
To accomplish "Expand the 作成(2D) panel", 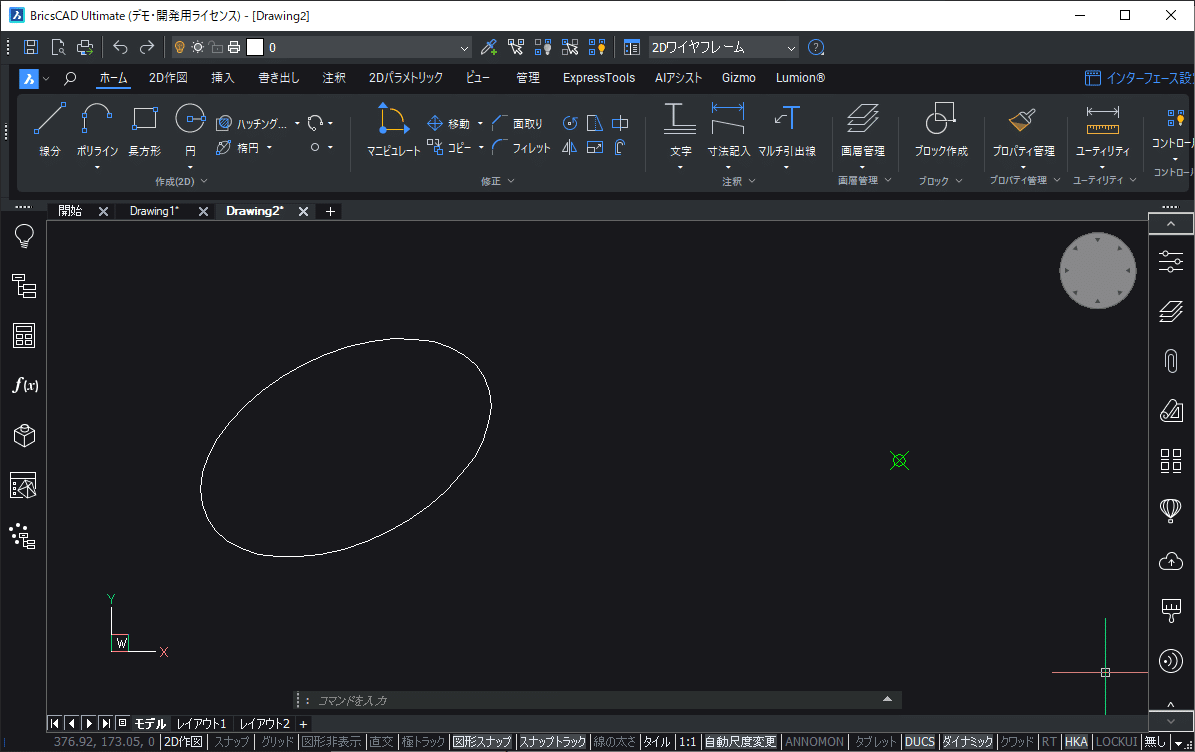I will pos(181,181).
